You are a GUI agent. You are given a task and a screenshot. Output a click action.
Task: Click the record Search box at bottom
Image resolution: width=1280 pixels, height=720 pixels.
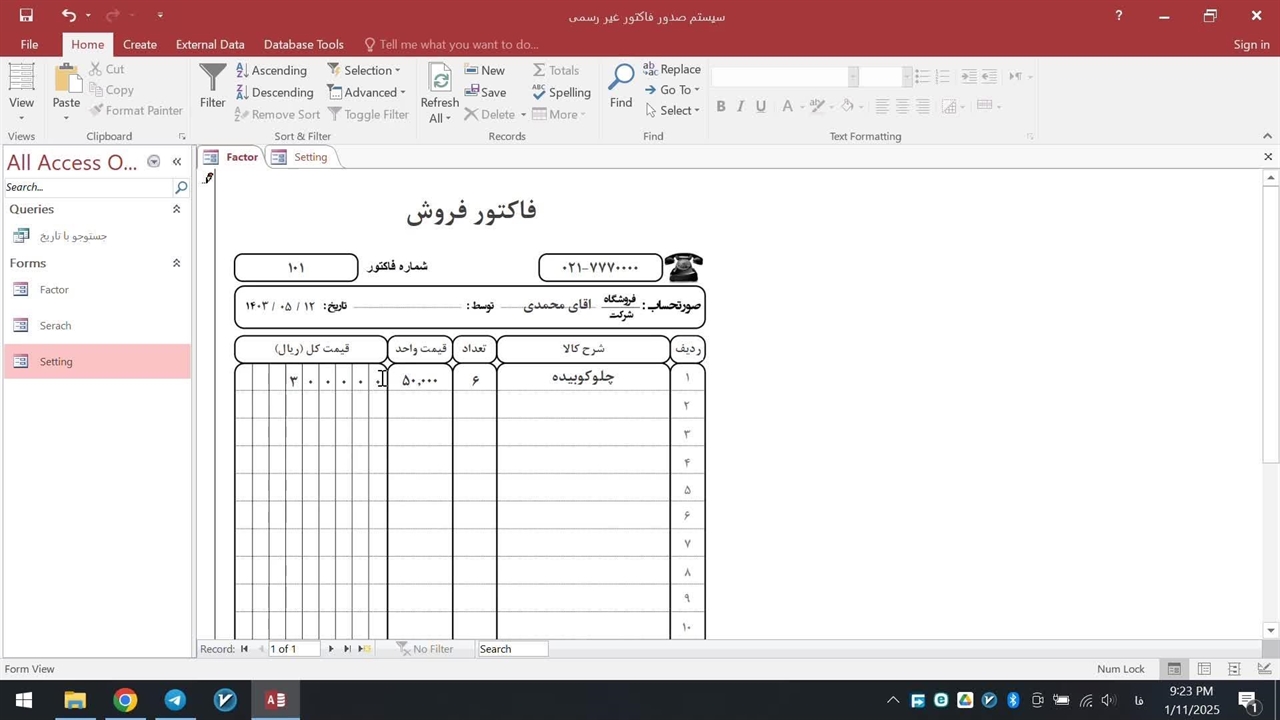[x=512, y=649]
